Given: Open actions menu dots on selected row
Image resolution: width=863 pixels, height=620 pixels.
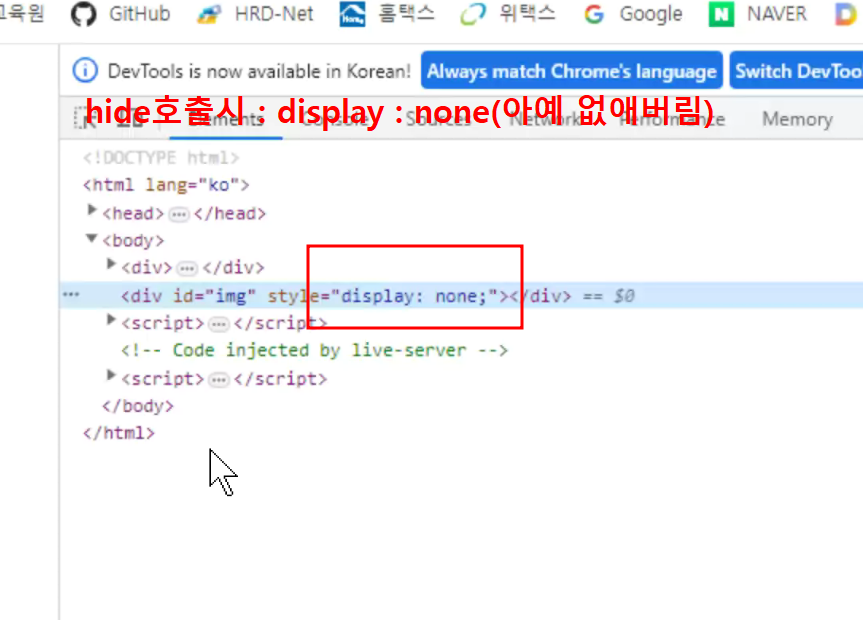Looking at the screenshot, I should (x=71, y=295).
